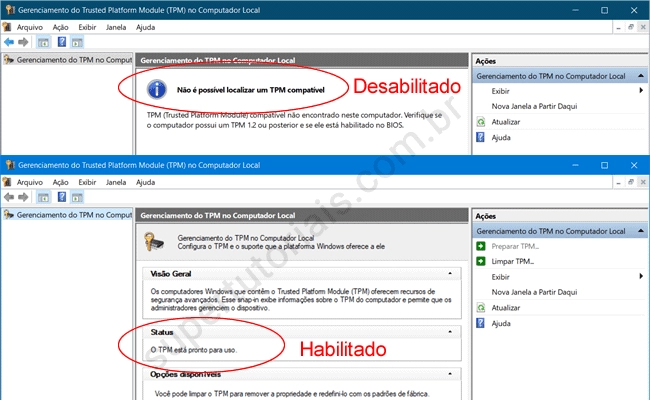Click the Atualizar text in the upper actions pane
The width and height of the screenshot is (650, 400).
click(x=506, y=122)
